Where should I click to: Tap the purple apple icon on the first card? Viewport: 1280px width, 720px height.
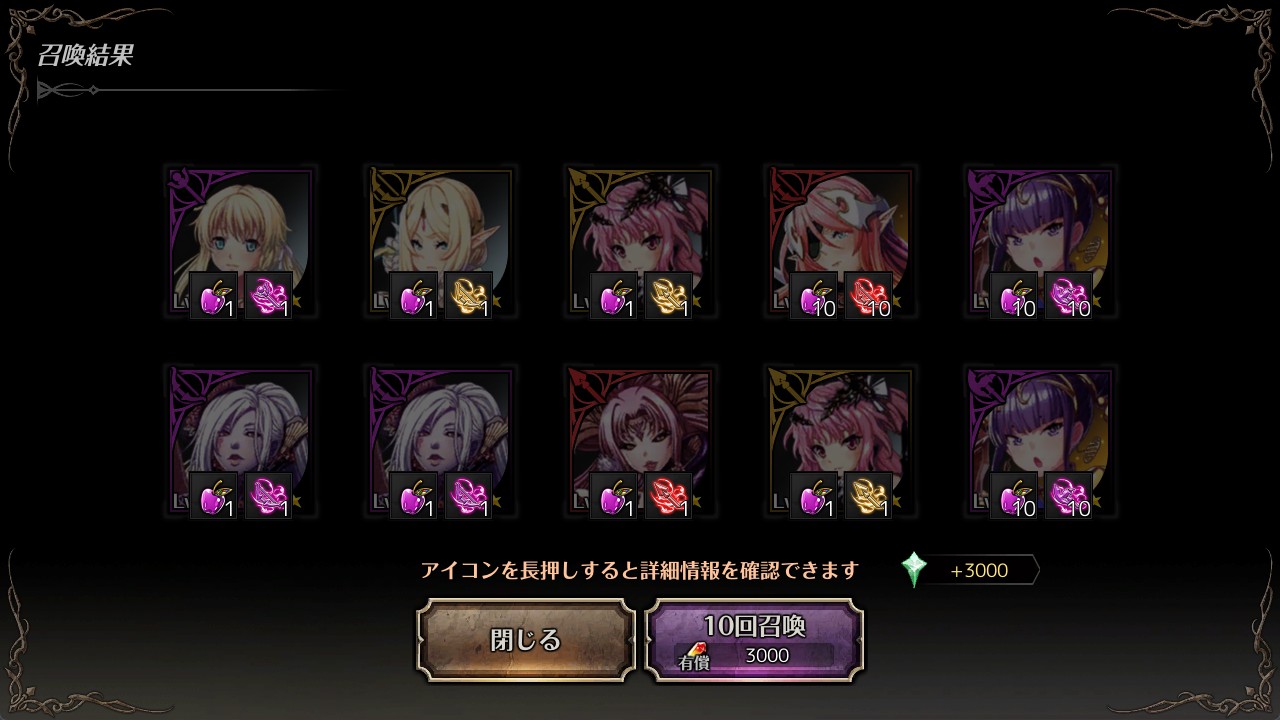click(x=214, y=296)
